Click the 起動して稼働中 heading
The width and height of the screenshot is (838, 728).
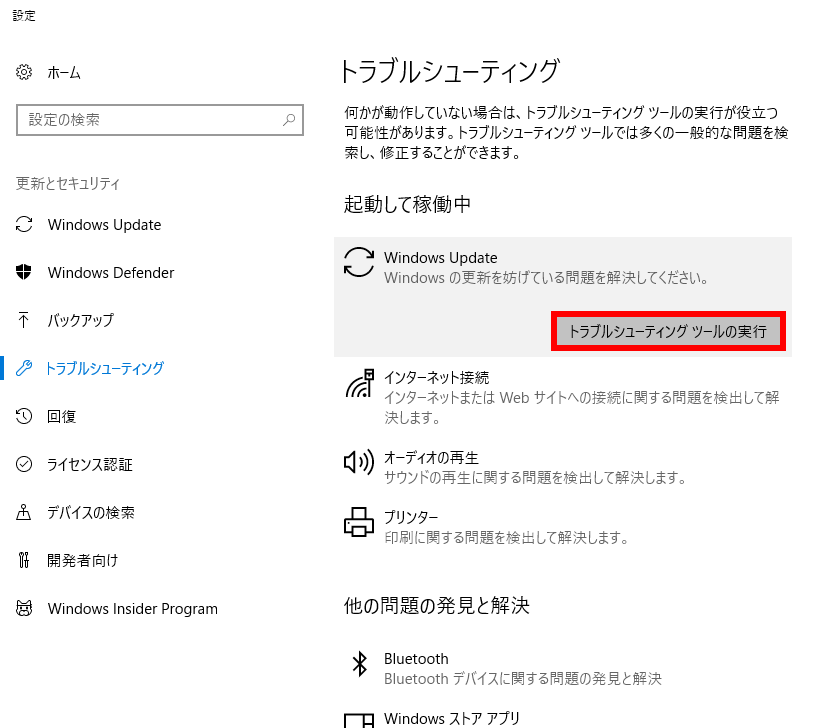[407, 204]
